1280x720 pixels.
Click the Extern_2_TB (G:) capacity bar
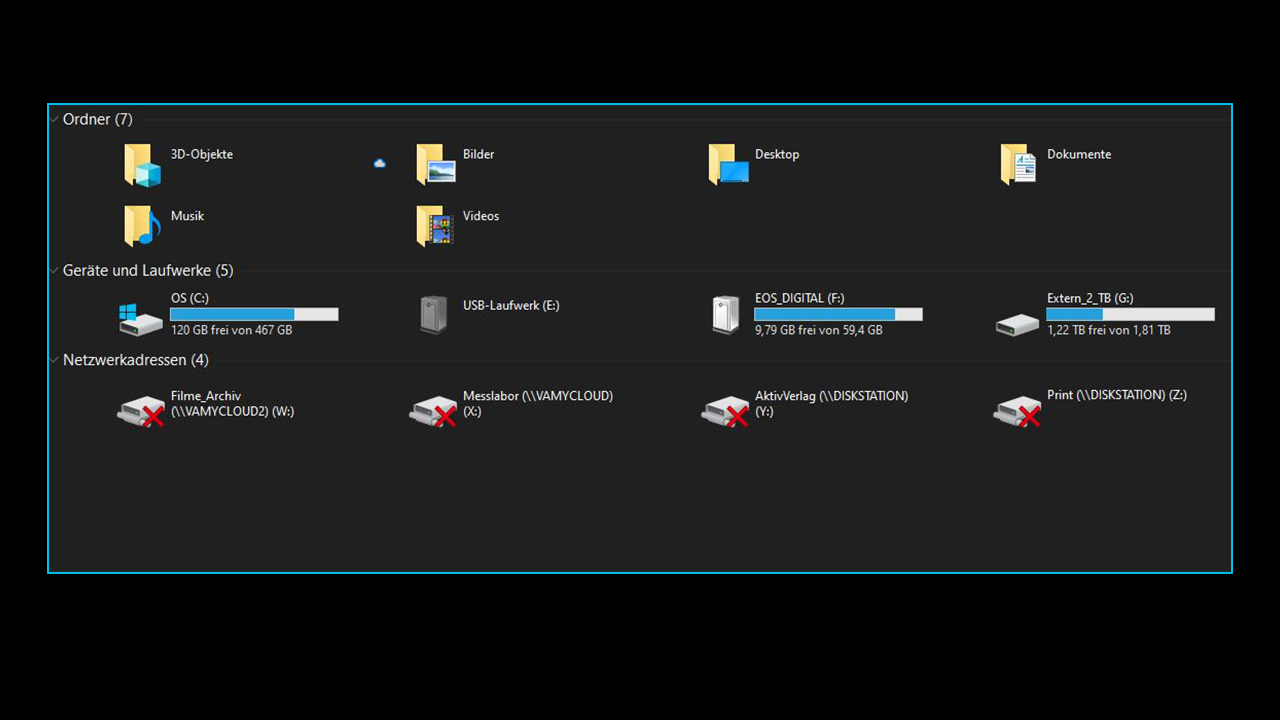(x=1130, y=314)
